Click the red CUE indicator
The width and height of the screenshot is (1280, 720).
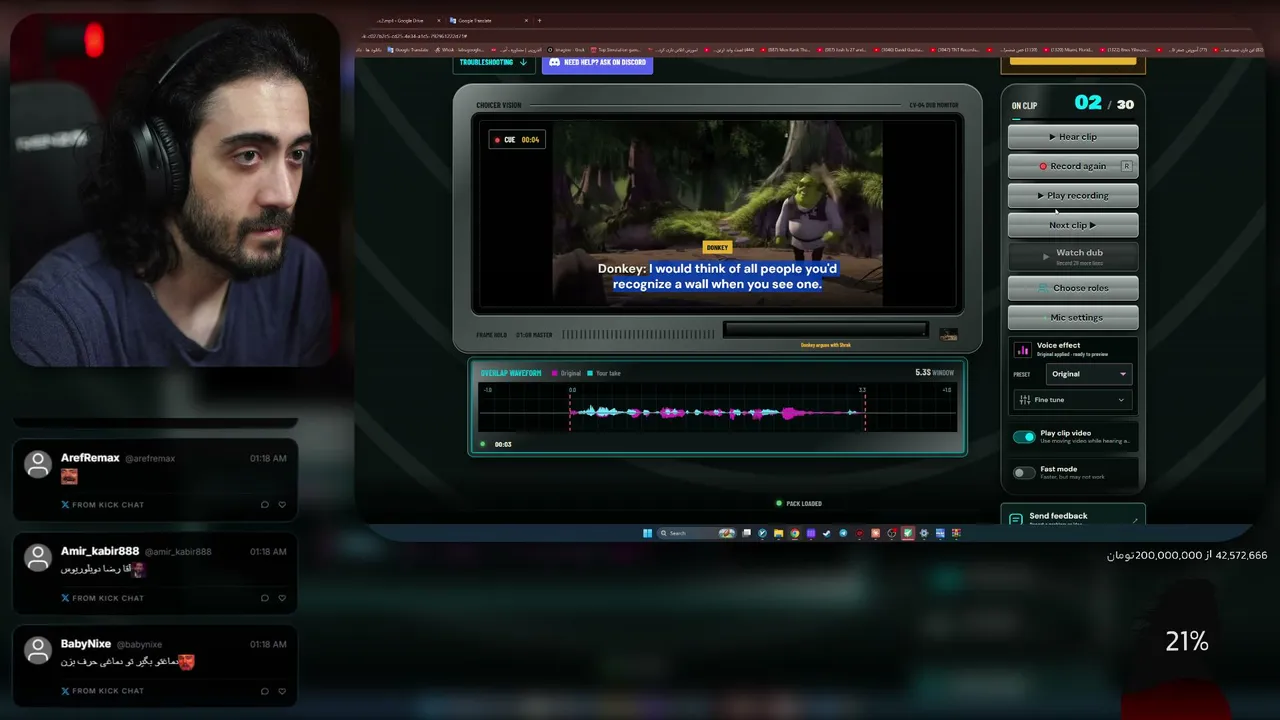click(516, 140)
